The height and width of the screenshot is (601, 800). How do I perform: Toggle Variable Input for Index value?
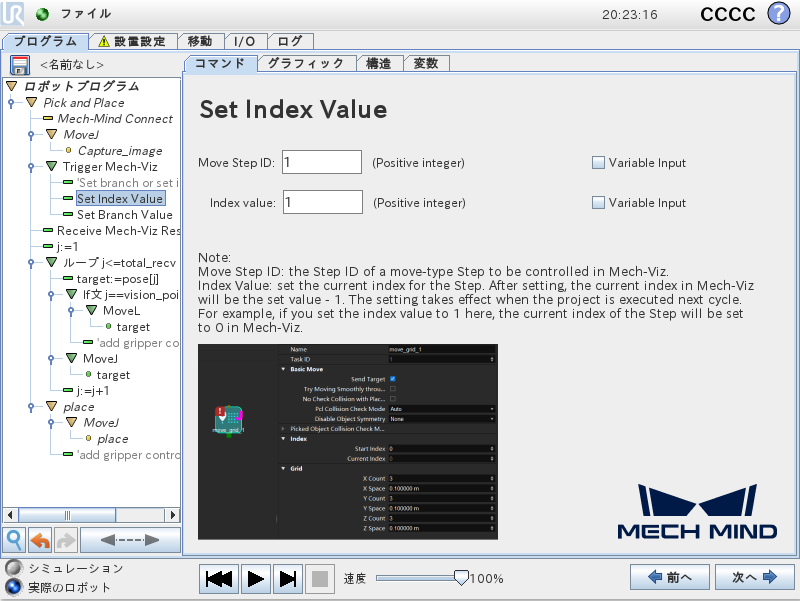(x=598, y=203)
